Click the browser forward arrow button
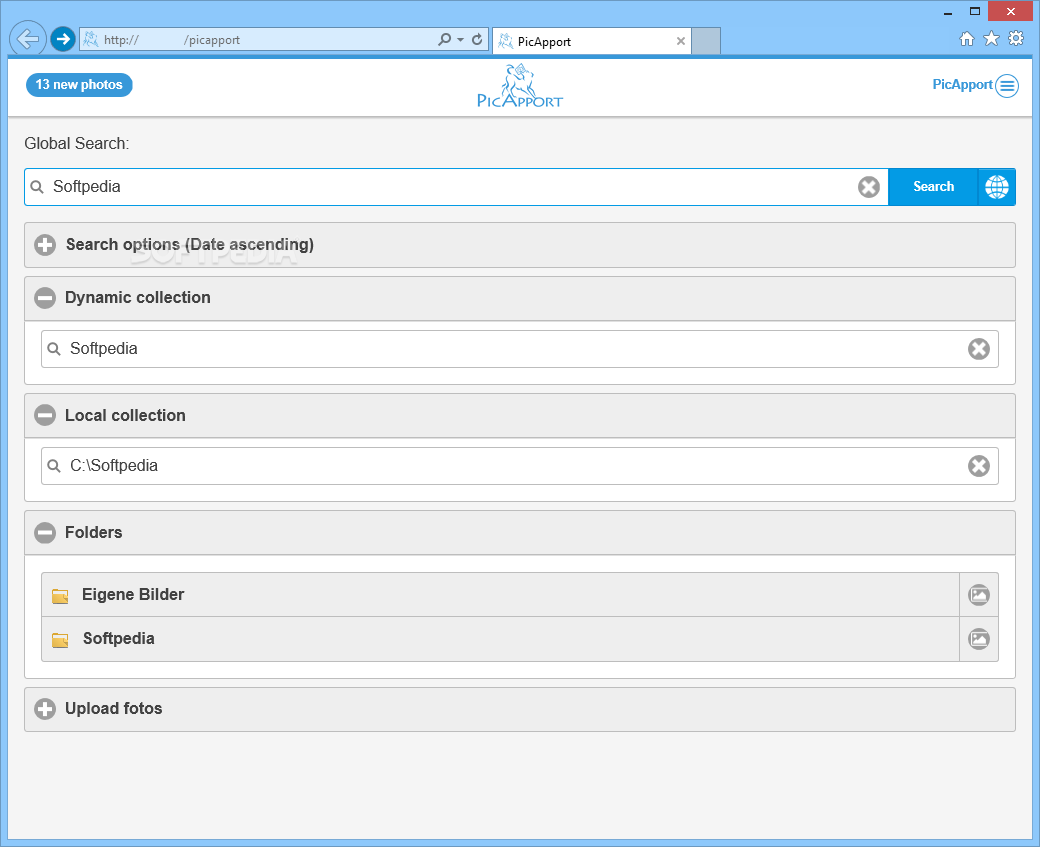This screenshot has width=1040, height=847. (x=63, y=39)
